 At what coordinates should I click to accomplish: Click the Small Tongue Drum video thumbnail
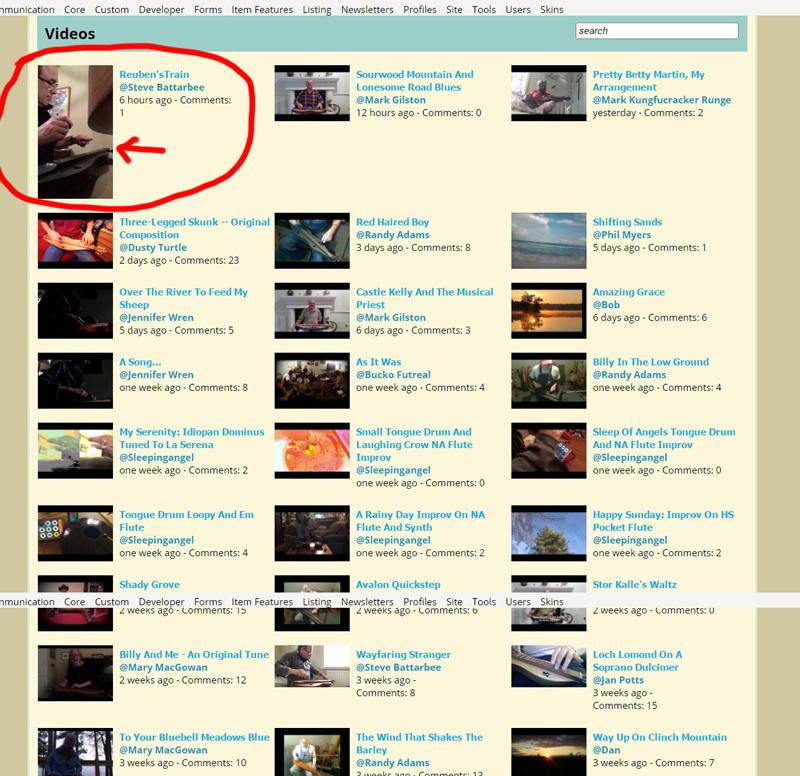(312, 452)
